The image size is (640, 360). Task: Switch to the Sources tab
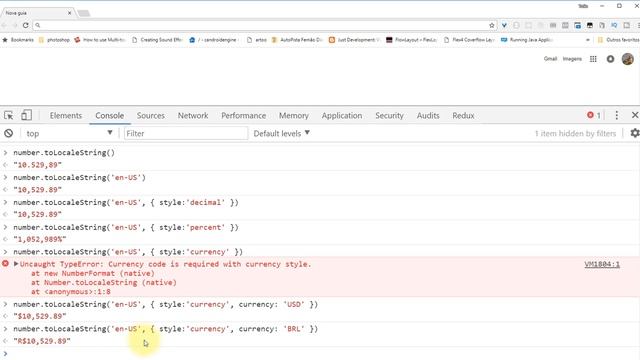(x=151, y=116)
